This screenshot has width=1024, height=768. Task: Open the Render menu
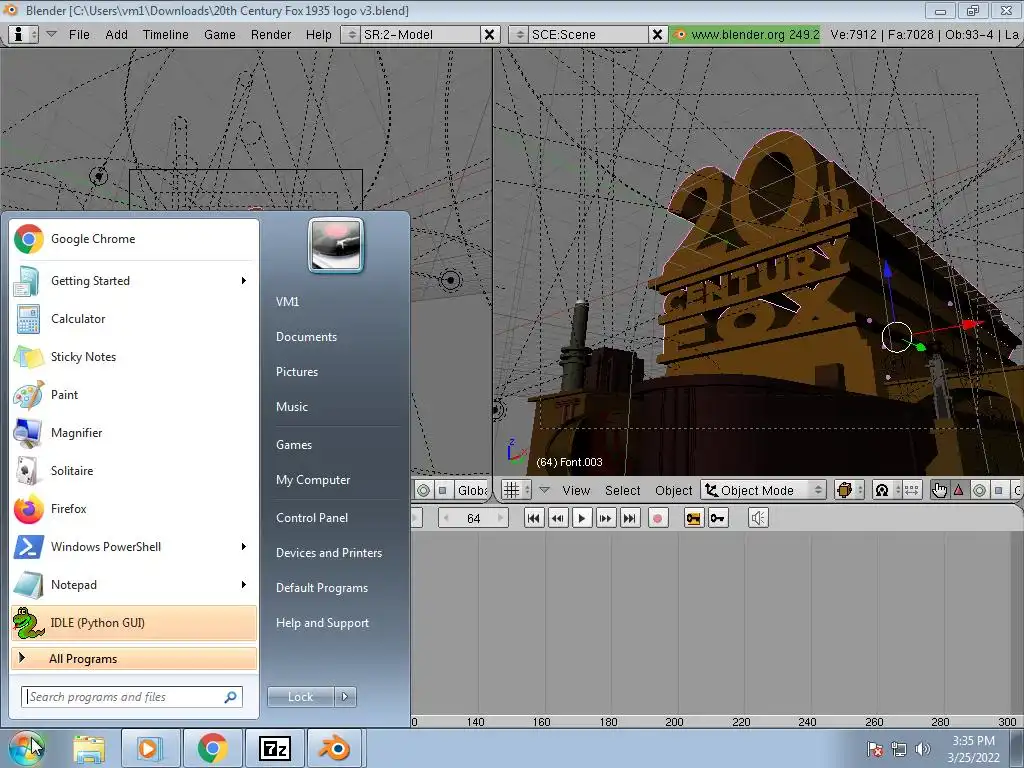tap(270, 34)
